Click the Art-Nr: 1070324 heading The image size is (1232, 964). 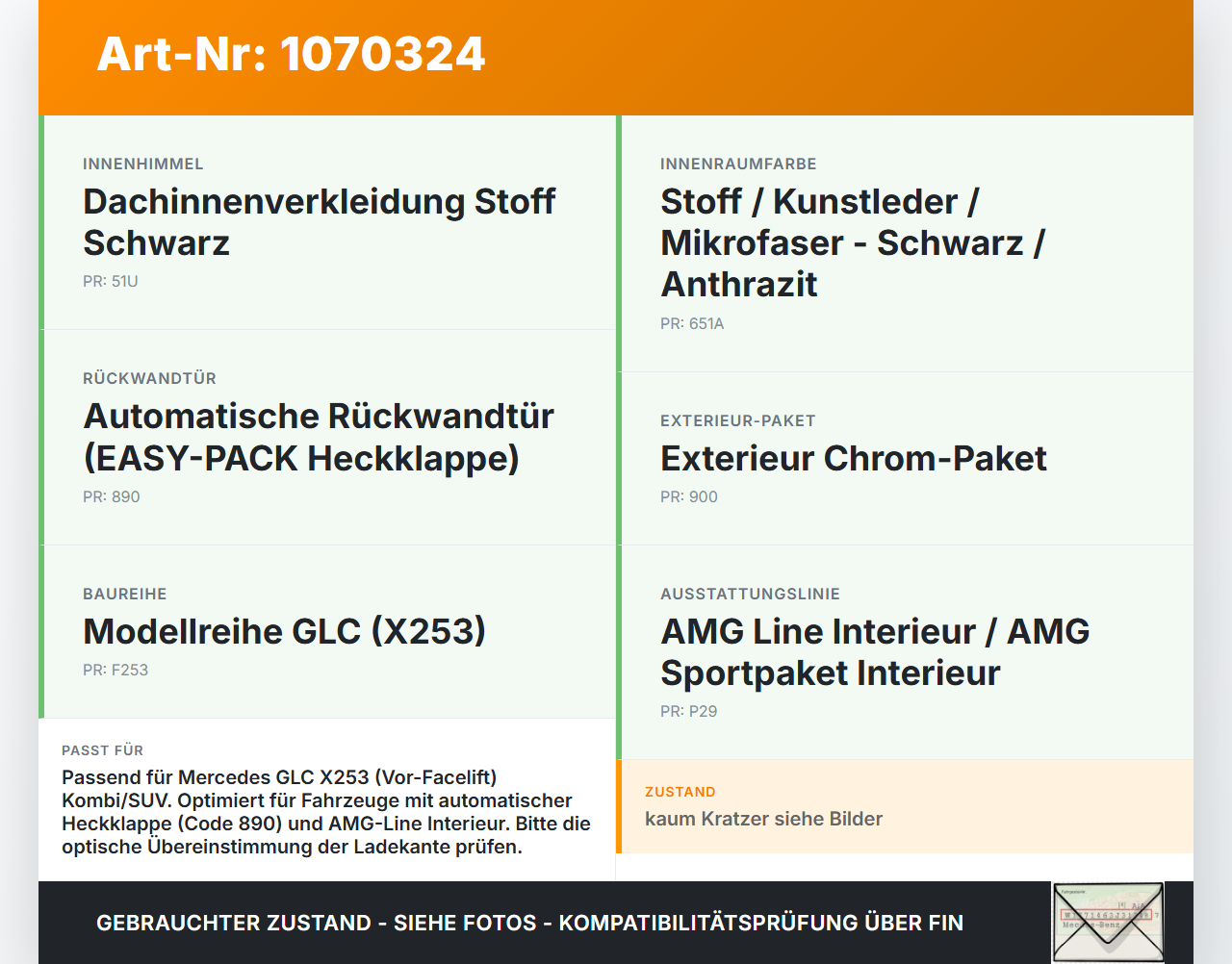pos(291,54)
